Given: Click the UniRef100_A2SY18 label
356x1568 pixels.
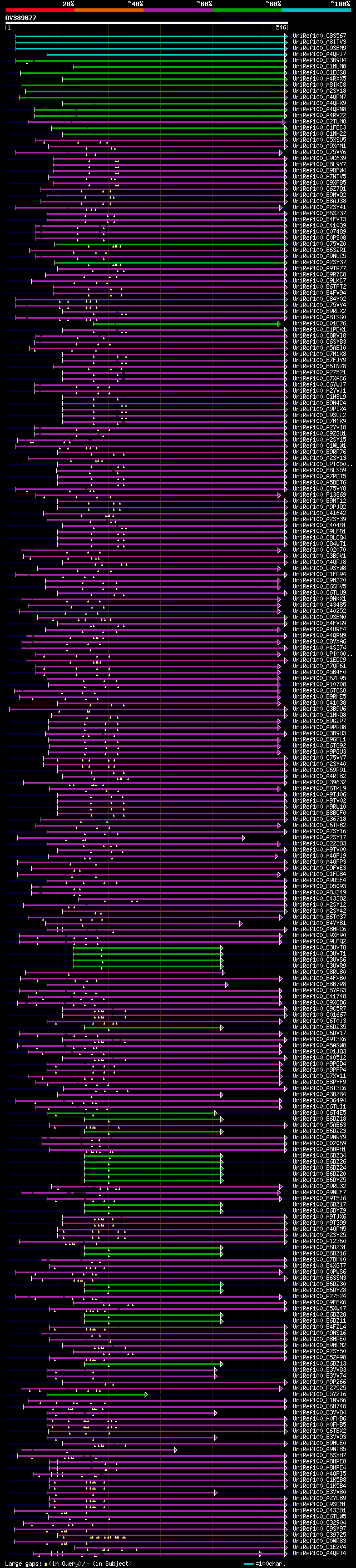Looking at the screenshot, I should pyautogui.click(x=319, y=91).
